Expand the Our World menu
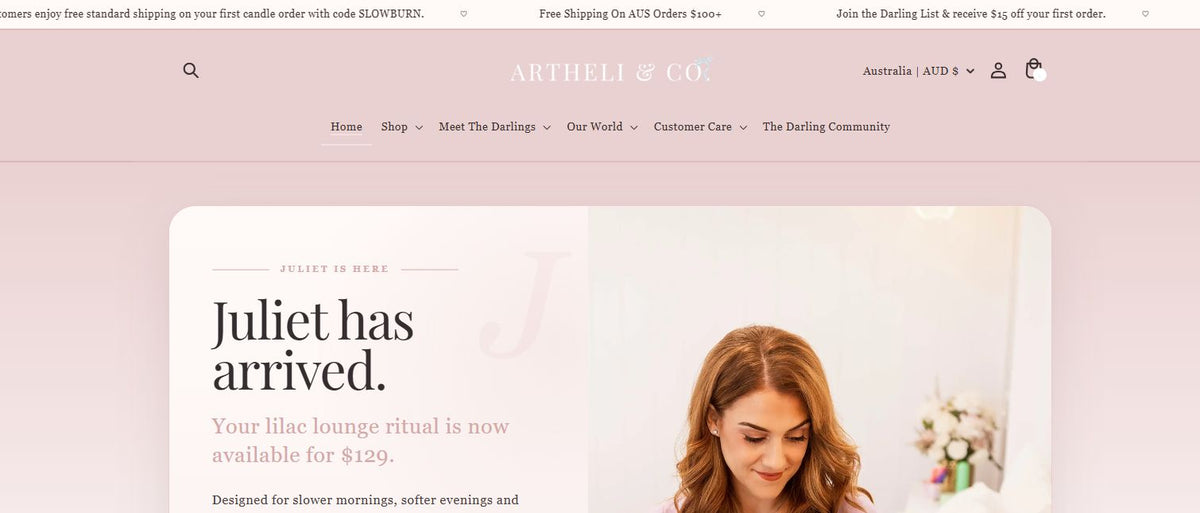 pos(602,127)
